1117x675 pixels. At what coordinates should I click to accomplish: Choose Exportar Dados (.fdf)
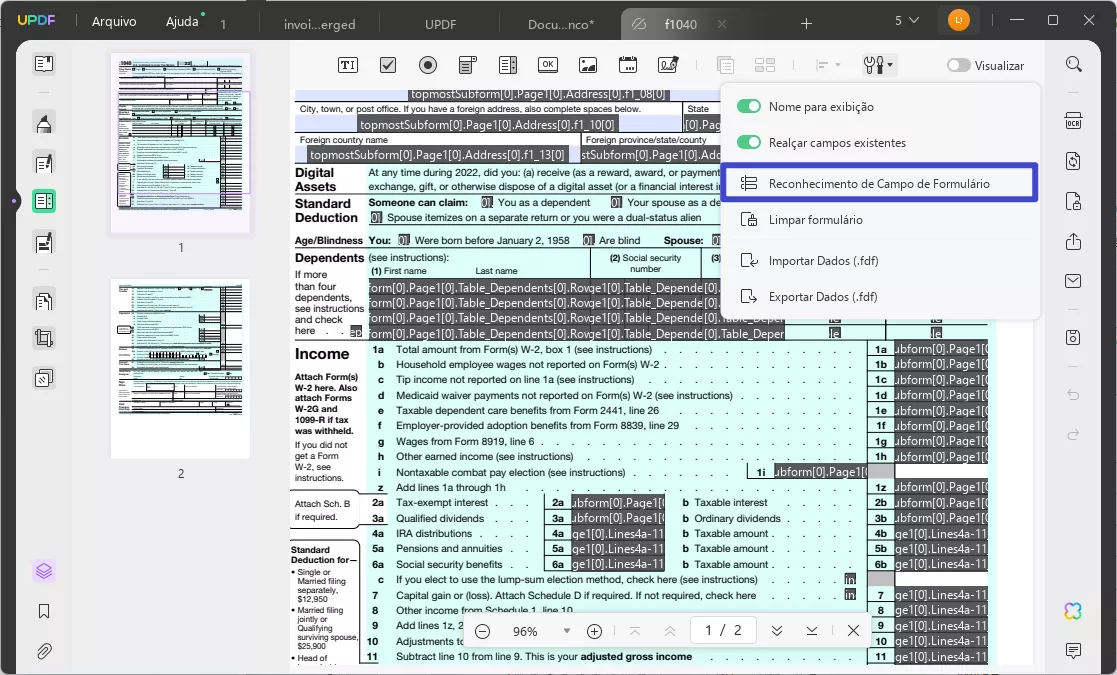822,297
